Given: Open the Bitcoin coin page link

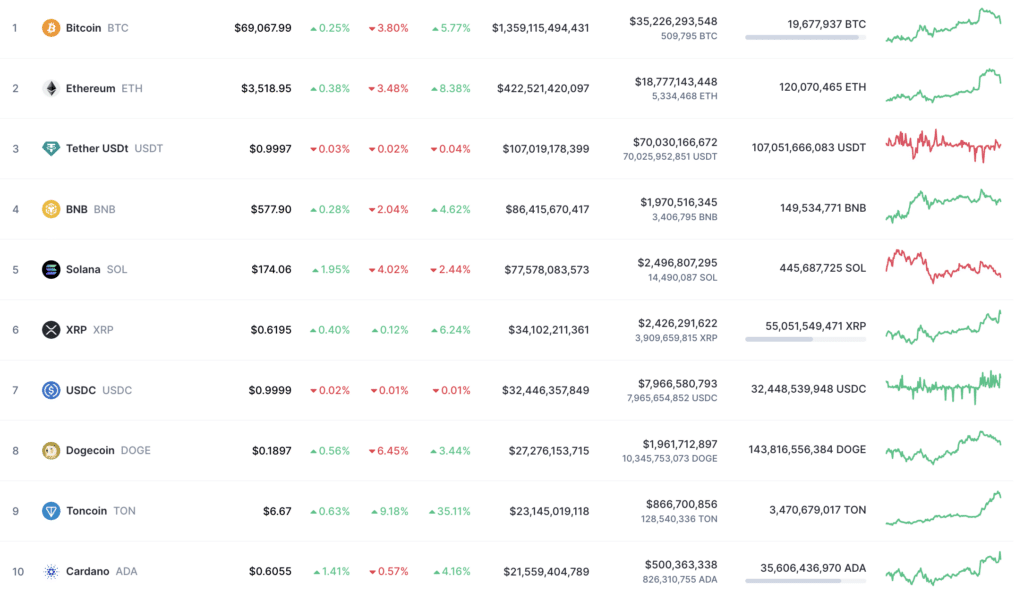Looking at the screenshot, I should click(84, 28).
